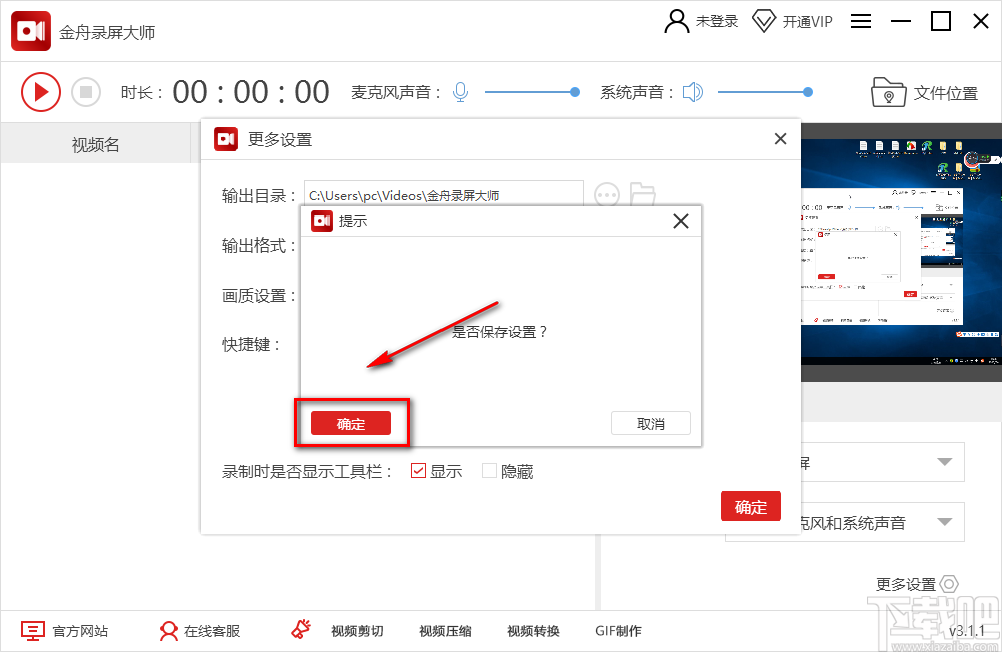
Task: Mute the microphone icon
Action: pyautogui.click(x=460, y=92)
